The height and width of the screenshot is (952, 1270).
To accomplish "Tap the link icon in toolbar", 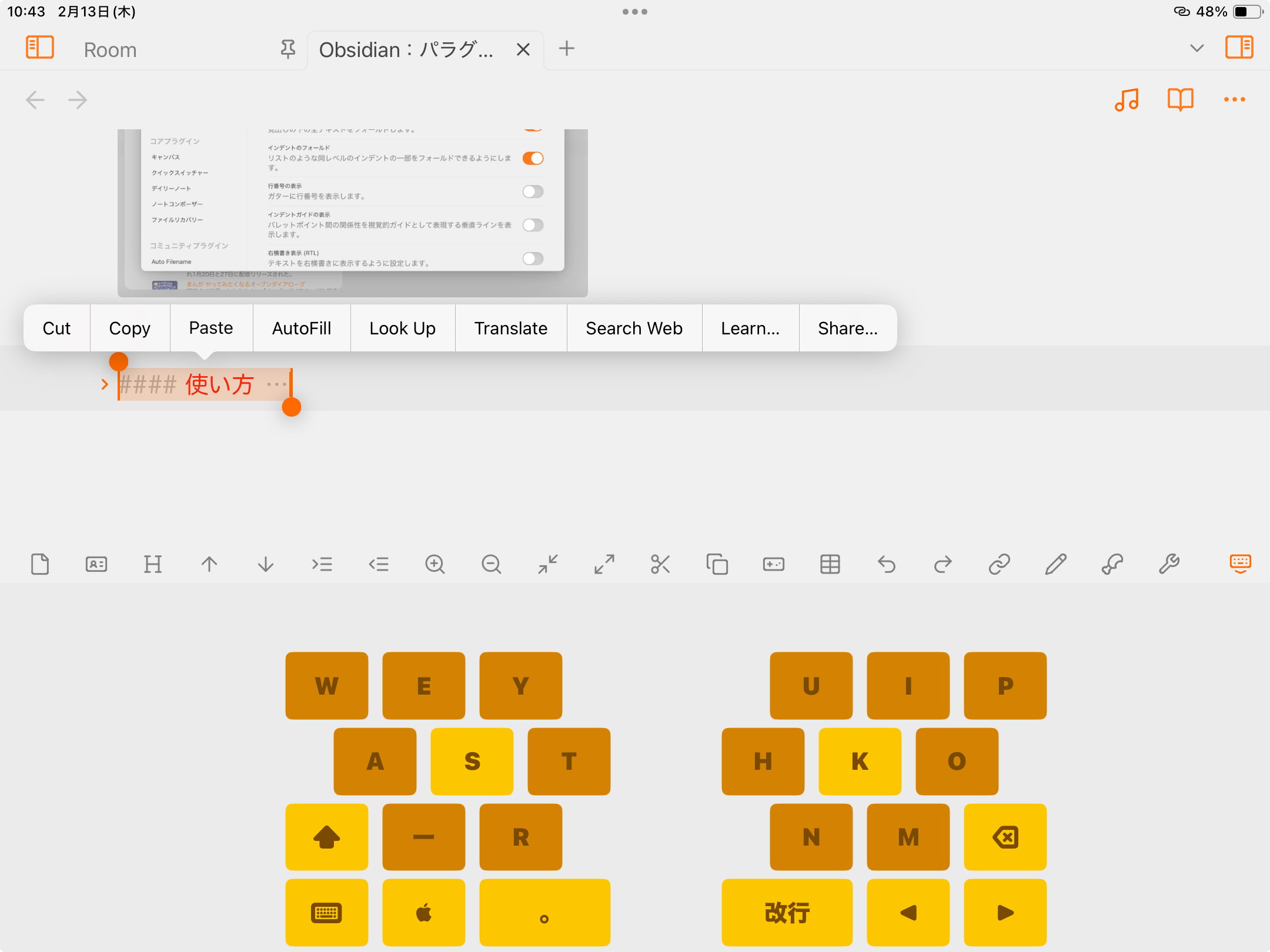I will click(999, 564).
